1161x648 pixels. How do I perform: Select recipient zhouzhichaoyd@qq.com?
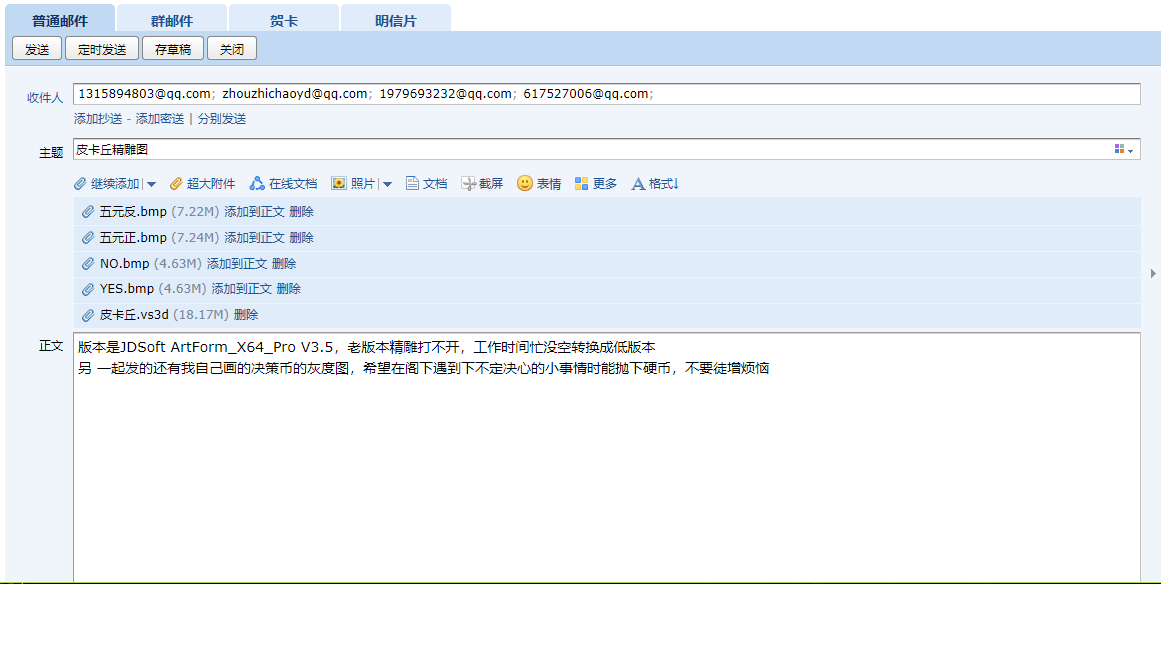coord(295,94)
